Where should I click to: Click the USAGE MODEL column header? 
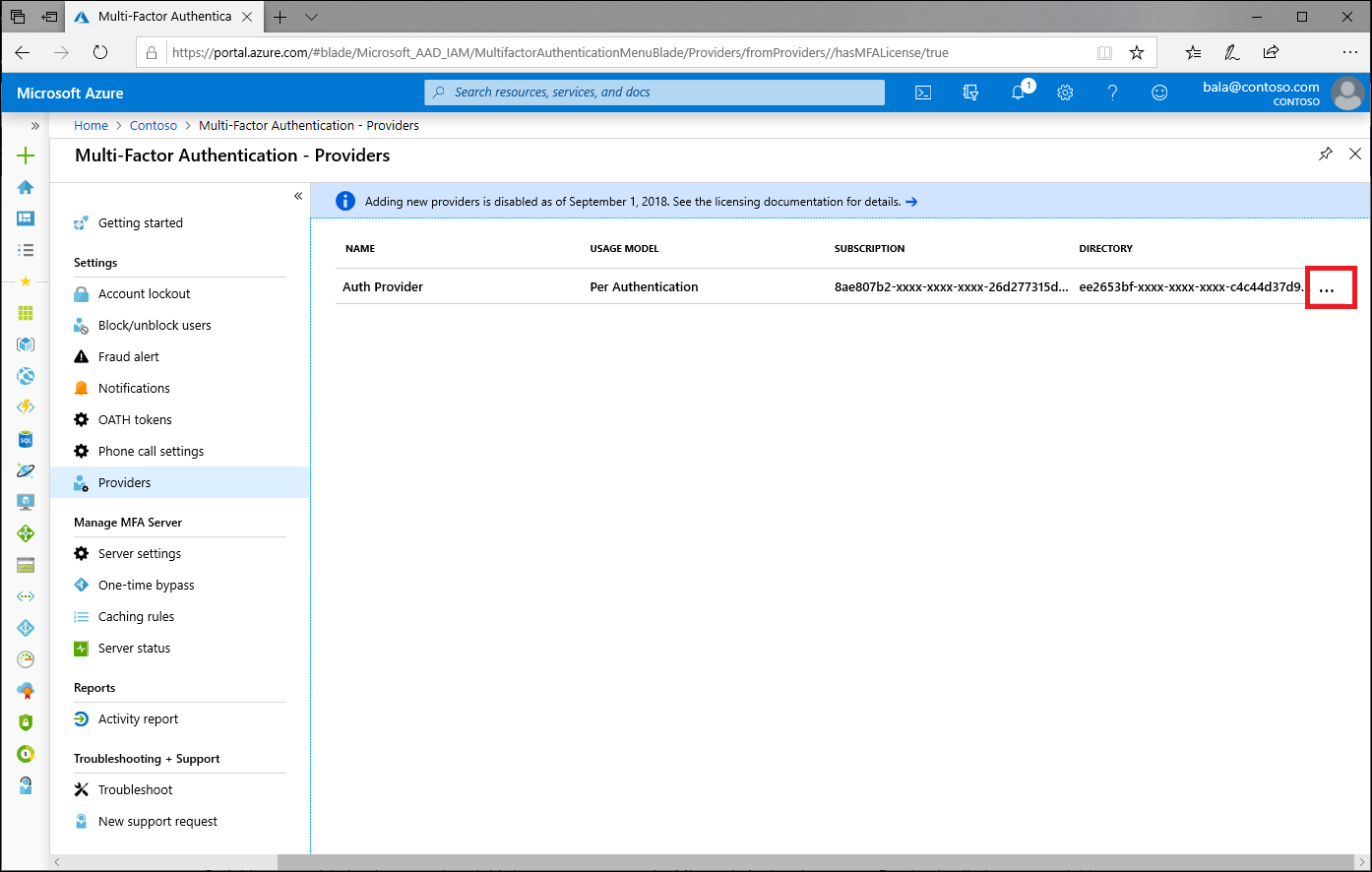click(624, 249)
